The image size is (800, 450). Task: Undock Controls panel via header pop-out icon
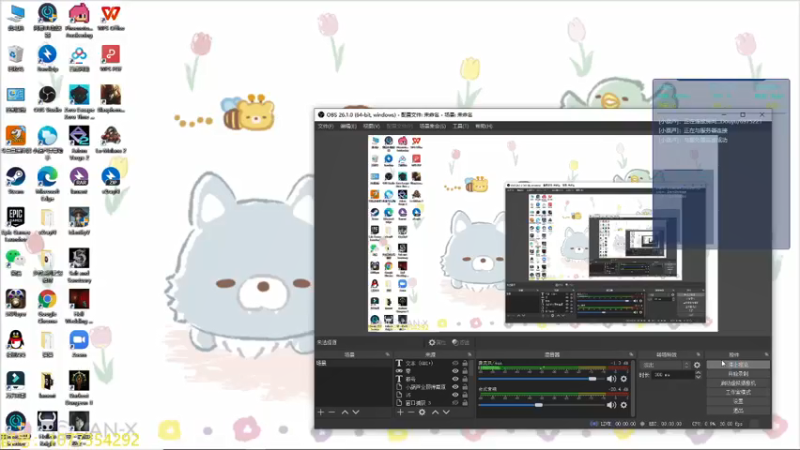point(766,354)
